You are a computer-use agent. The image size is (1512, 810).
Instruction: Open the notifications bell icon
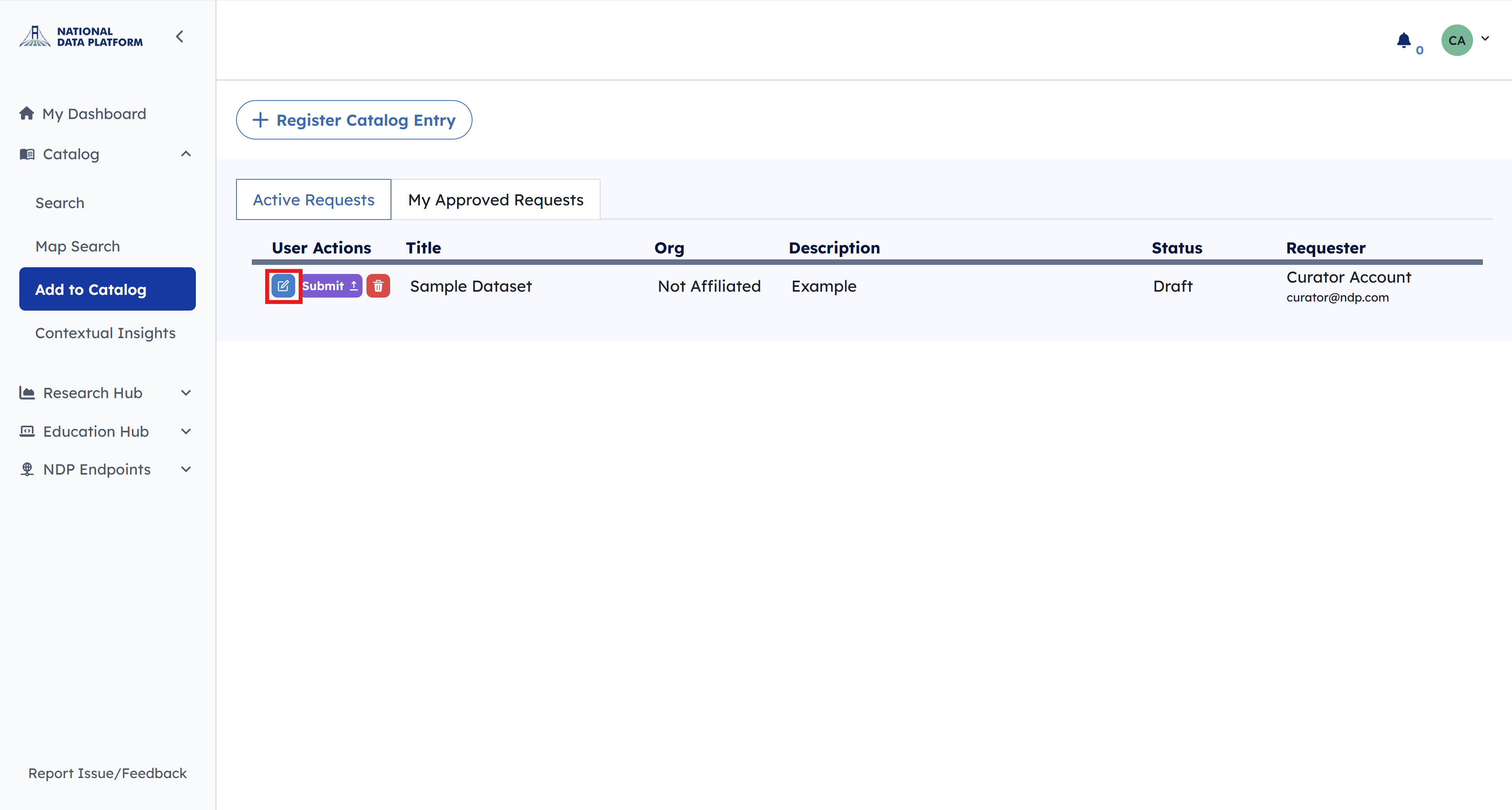[1404, 41]
